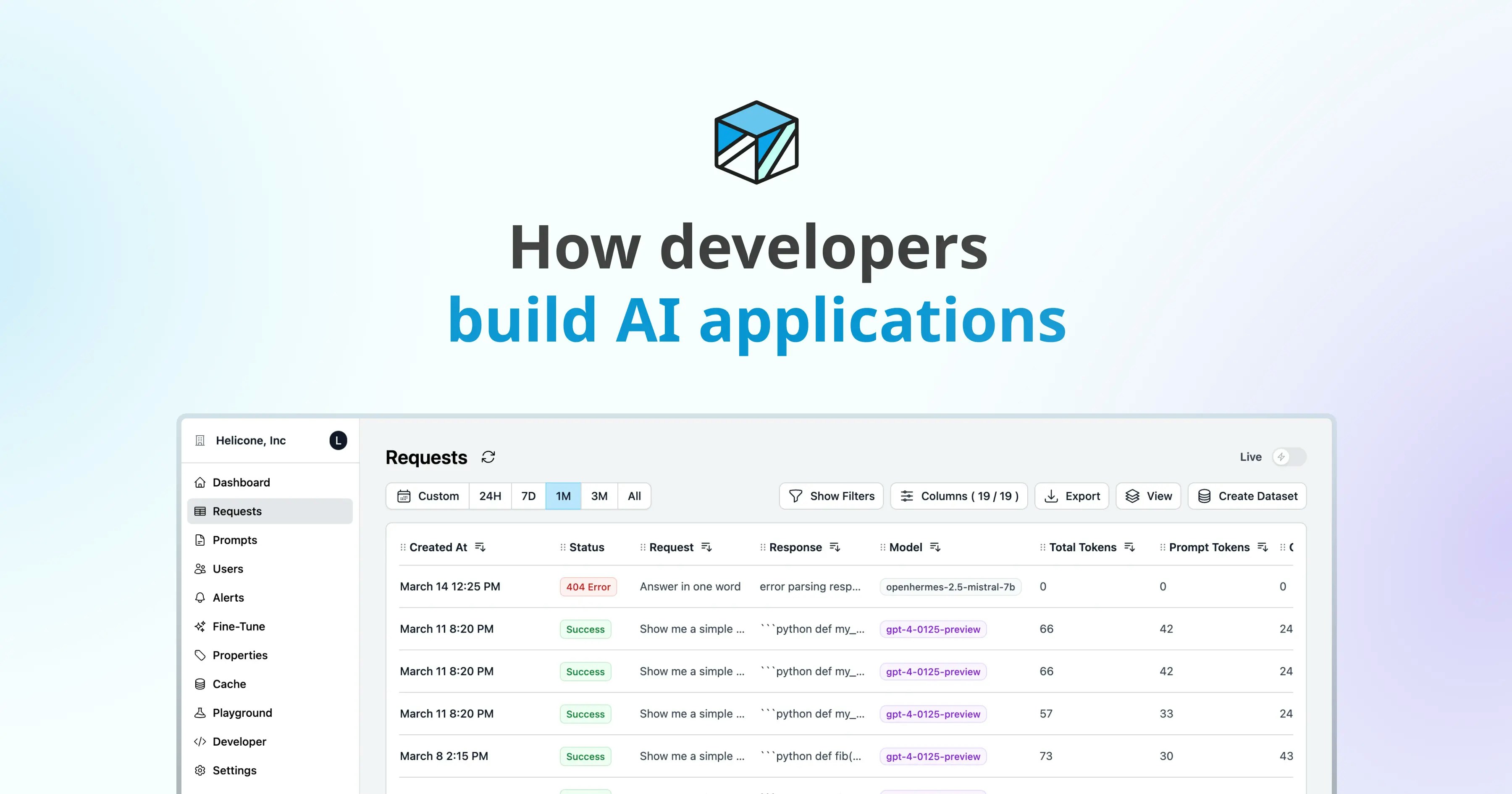Click the Total Tokens value 57
The image size is (1512, 794).
1046,713
